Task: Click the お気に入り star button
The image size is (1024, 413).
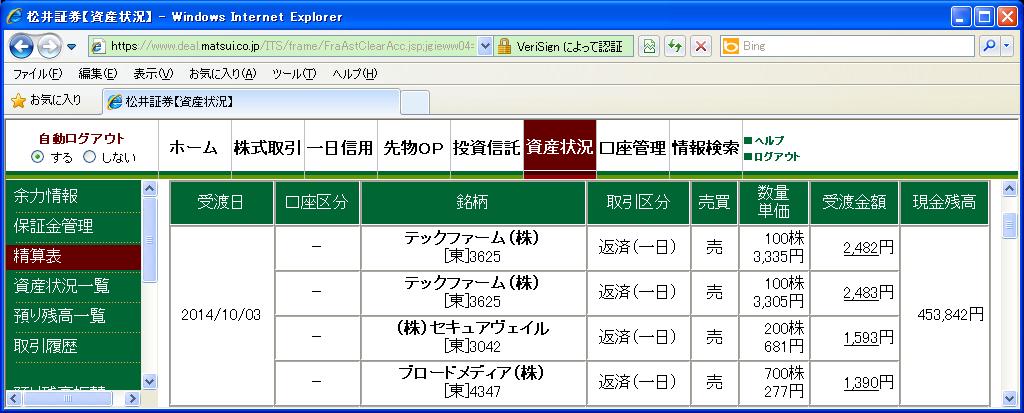Action: click(x=46, y=100)
